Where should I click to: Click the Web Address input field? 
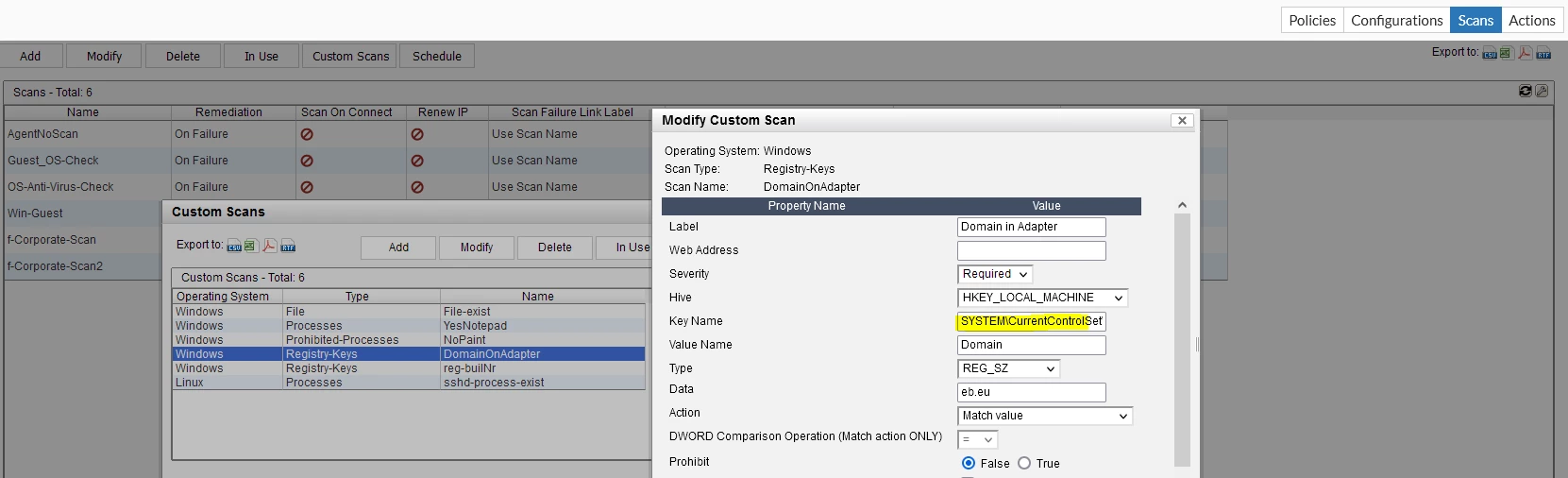(x=1031, y=250)
